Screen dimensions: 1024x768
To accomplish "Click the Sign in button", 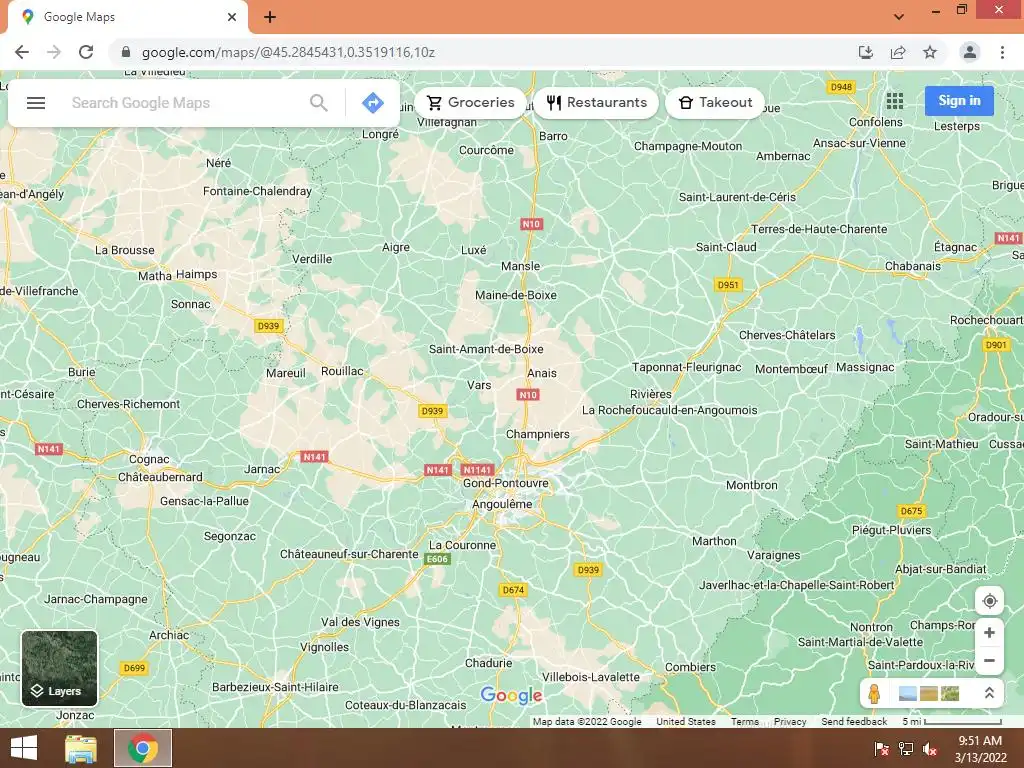I will click(x=959, y=101).
